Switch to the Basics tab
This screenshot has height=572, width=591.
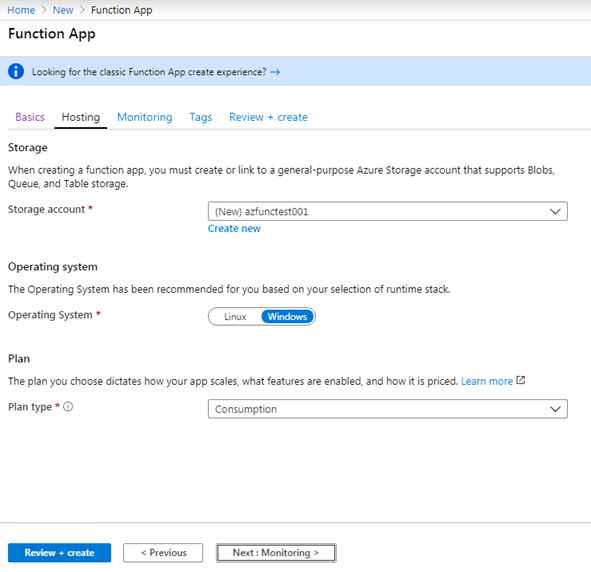[x=30, y=117]
